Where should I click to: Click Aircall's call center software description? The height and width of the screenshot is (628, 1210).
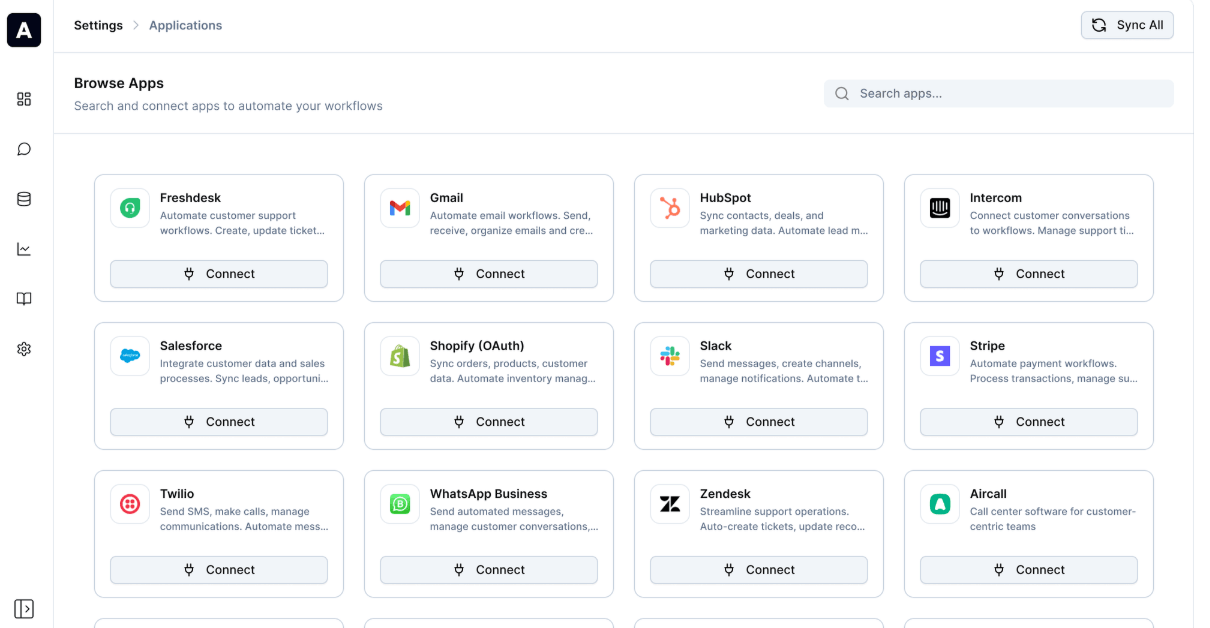(x=1053, y=519)
